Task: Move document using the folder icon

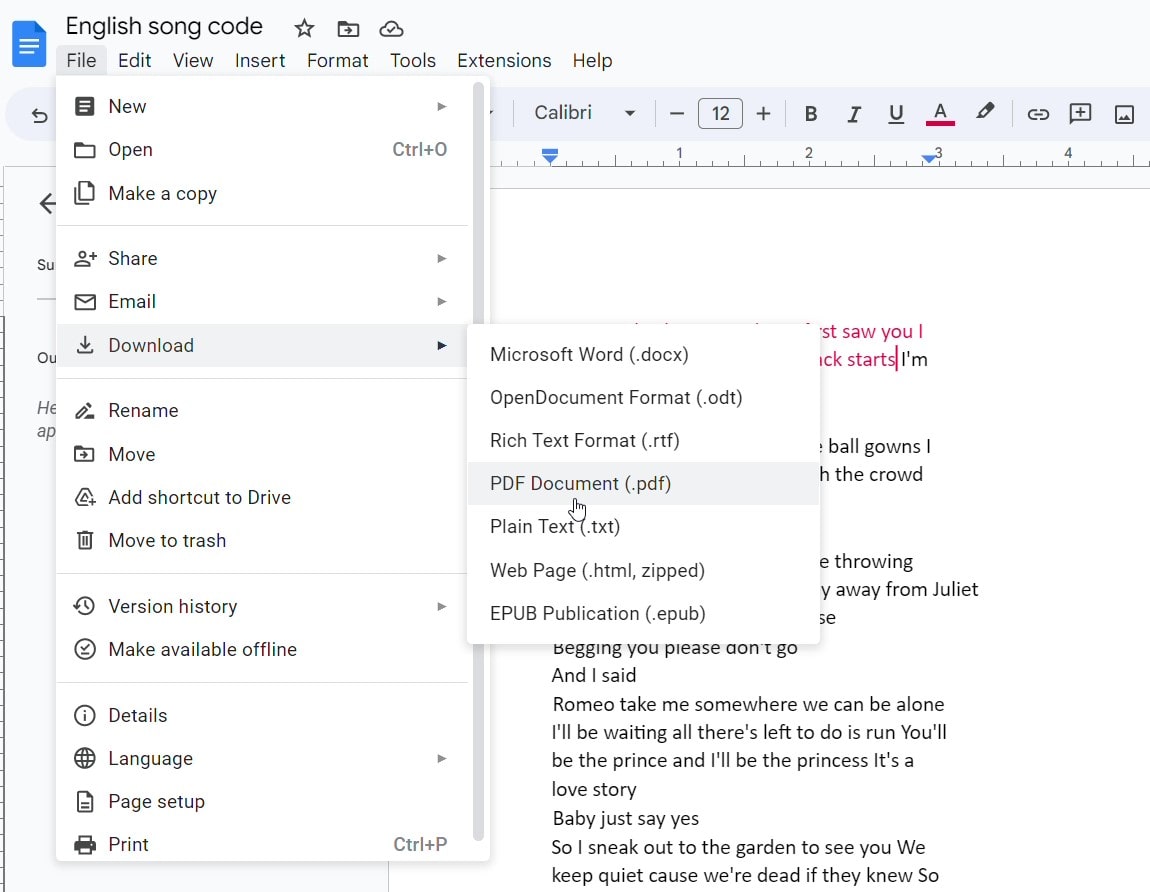Action: click(x=347, y=29)
